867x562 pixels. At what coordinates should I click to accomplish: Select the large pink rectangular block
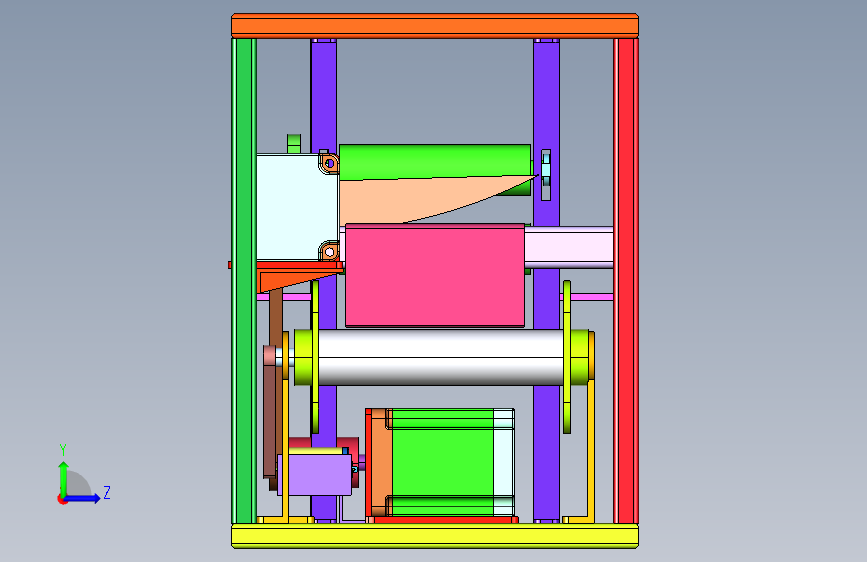435,275
